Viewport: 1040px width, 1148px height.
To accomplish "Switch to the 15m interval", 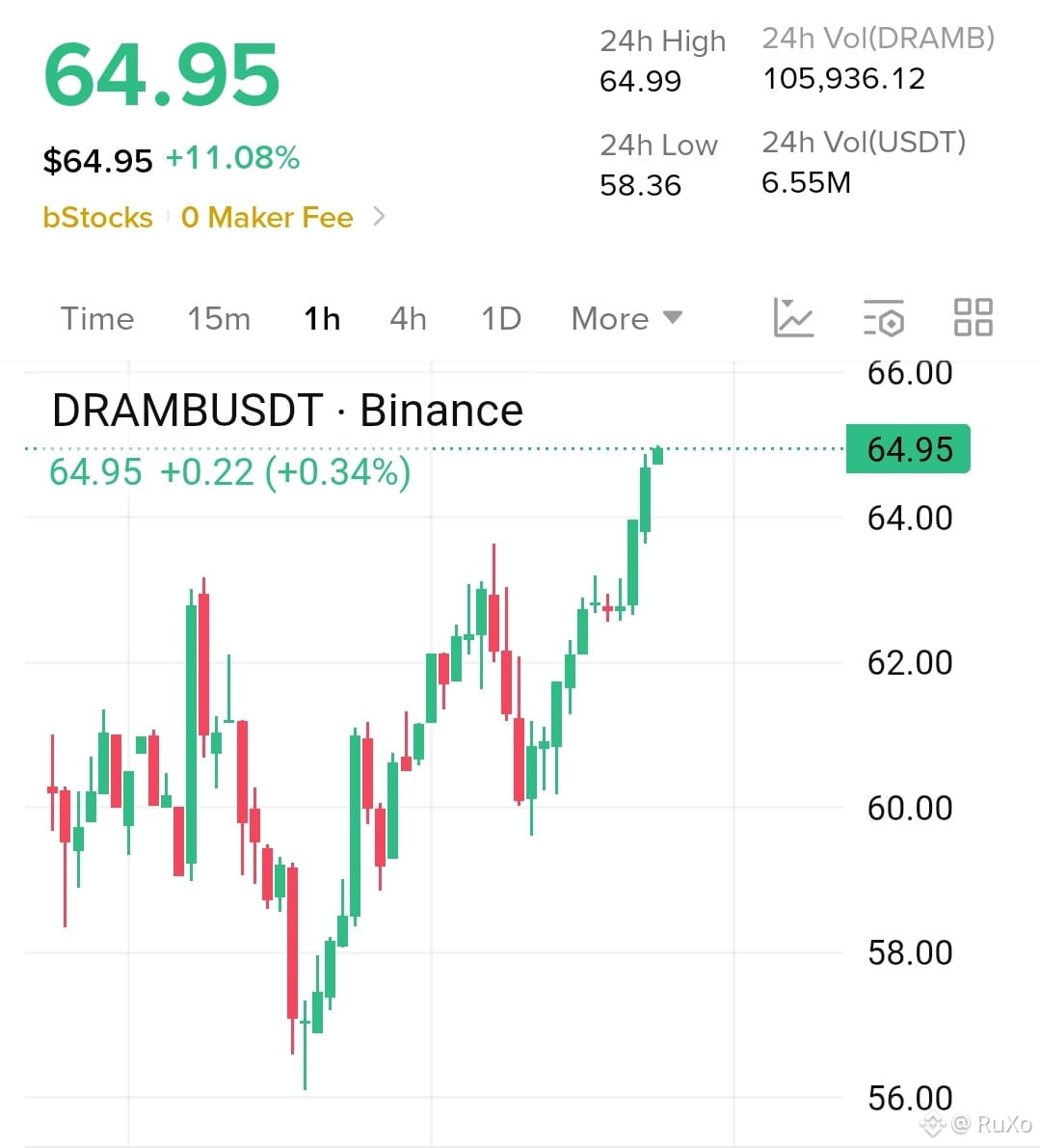I will (219, 318).
